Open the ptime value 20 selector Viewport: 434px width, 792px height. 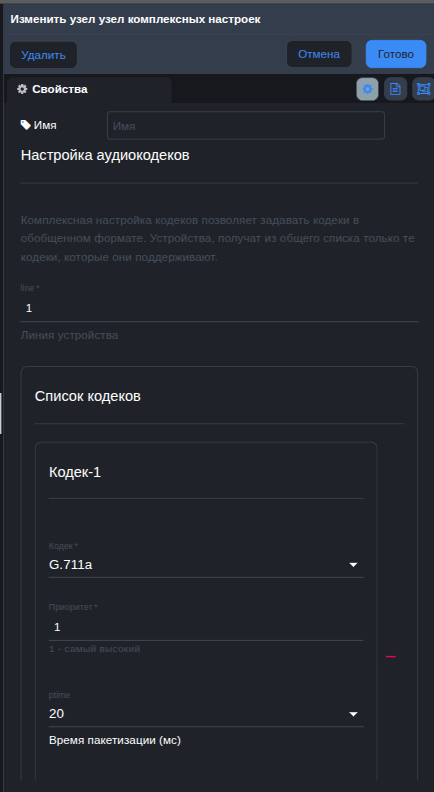click(206, 714)
